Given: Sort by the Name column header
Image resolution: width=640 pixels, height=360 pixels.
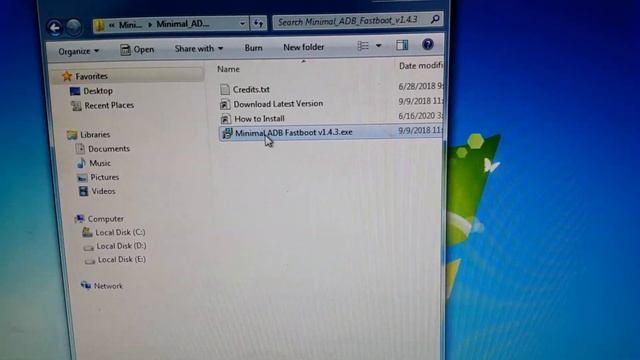Looking at the screenshot, I should point(228,69).
